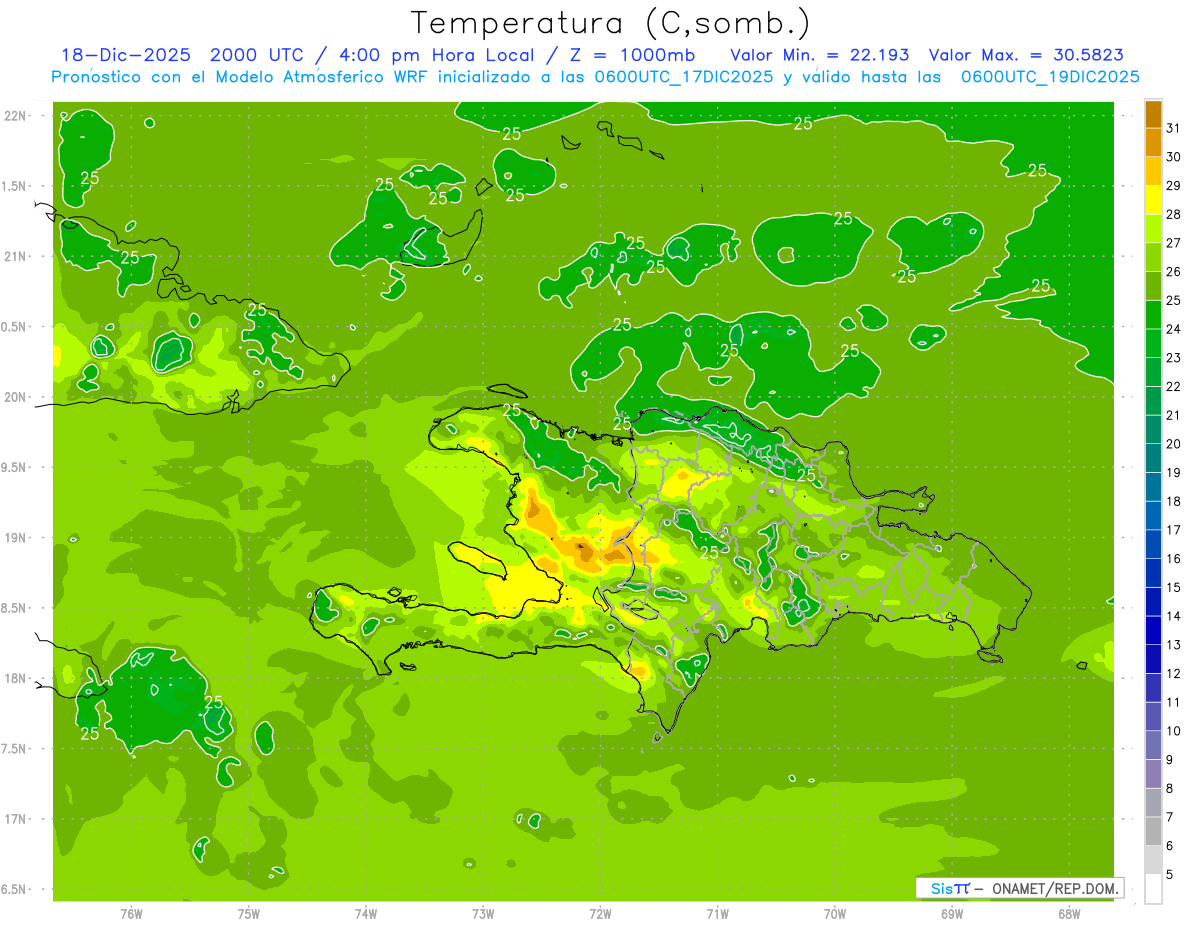
Task: Click the '20' colorbar value label
Action: point(1173,444)
